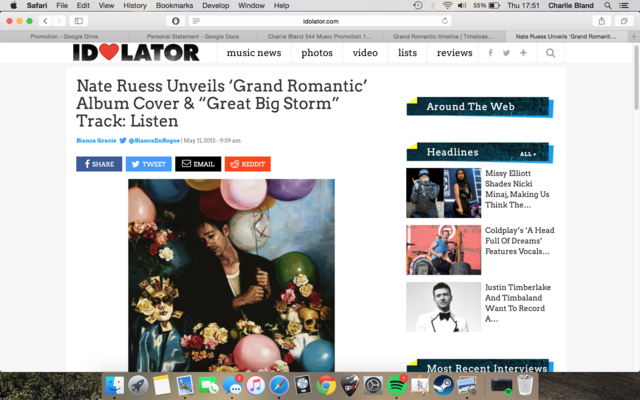The height and width of the screenshot is (400, 640).
Task: Click the volume icon in menu bar
Action: 462,5
